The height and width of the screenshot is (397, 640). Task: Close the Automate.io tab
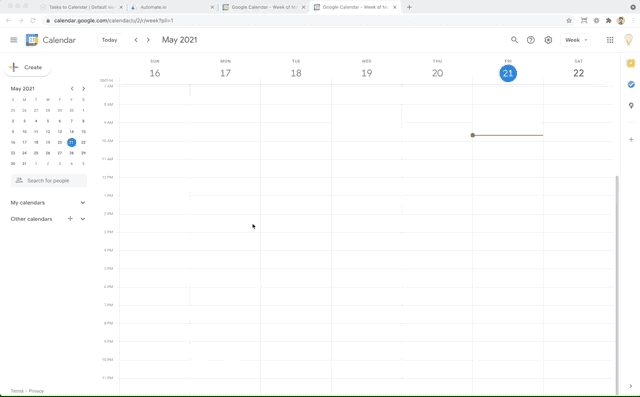212,7
